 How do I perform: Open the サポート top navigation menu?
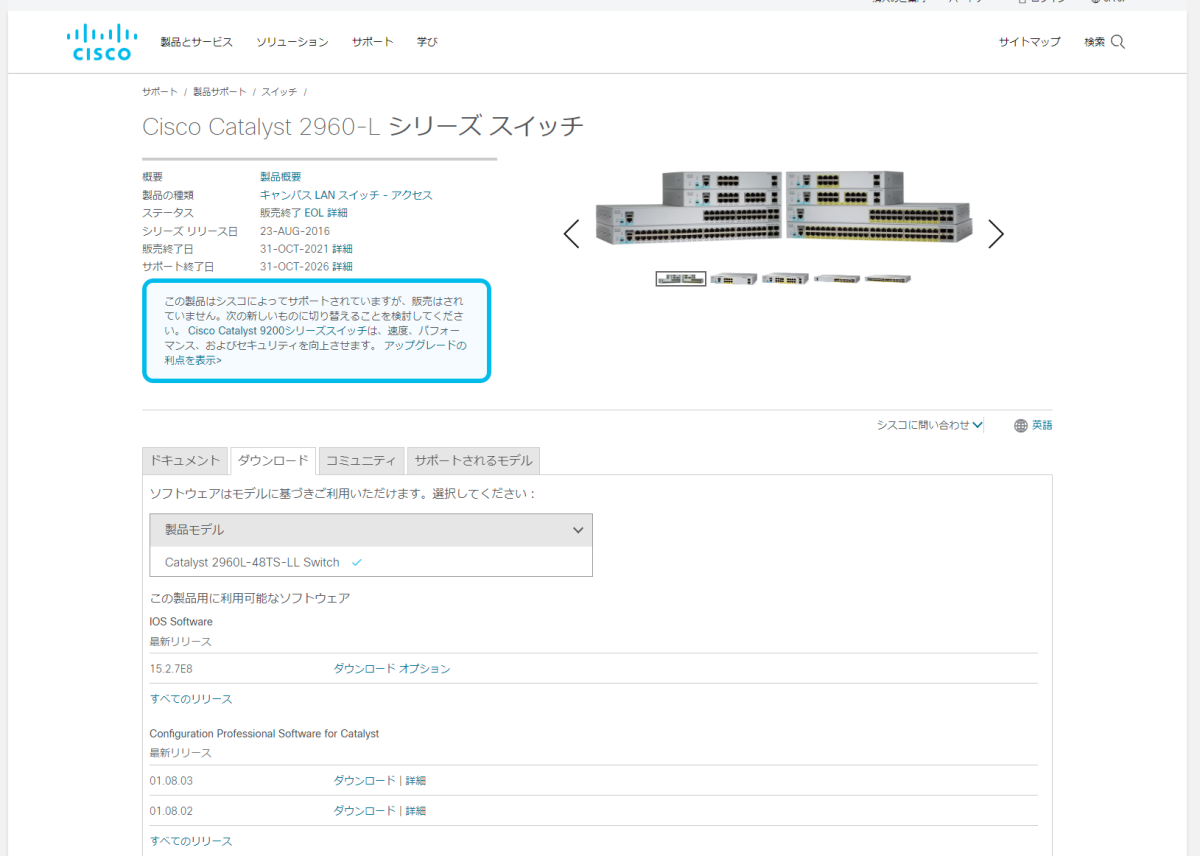(x=372, y=42)
